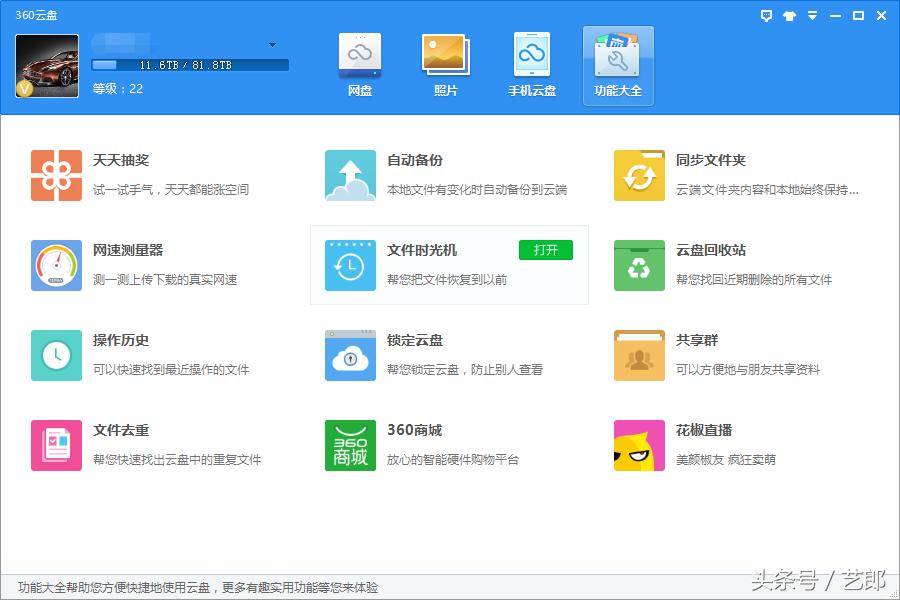Expand the account name dropdown arrow

271,44
